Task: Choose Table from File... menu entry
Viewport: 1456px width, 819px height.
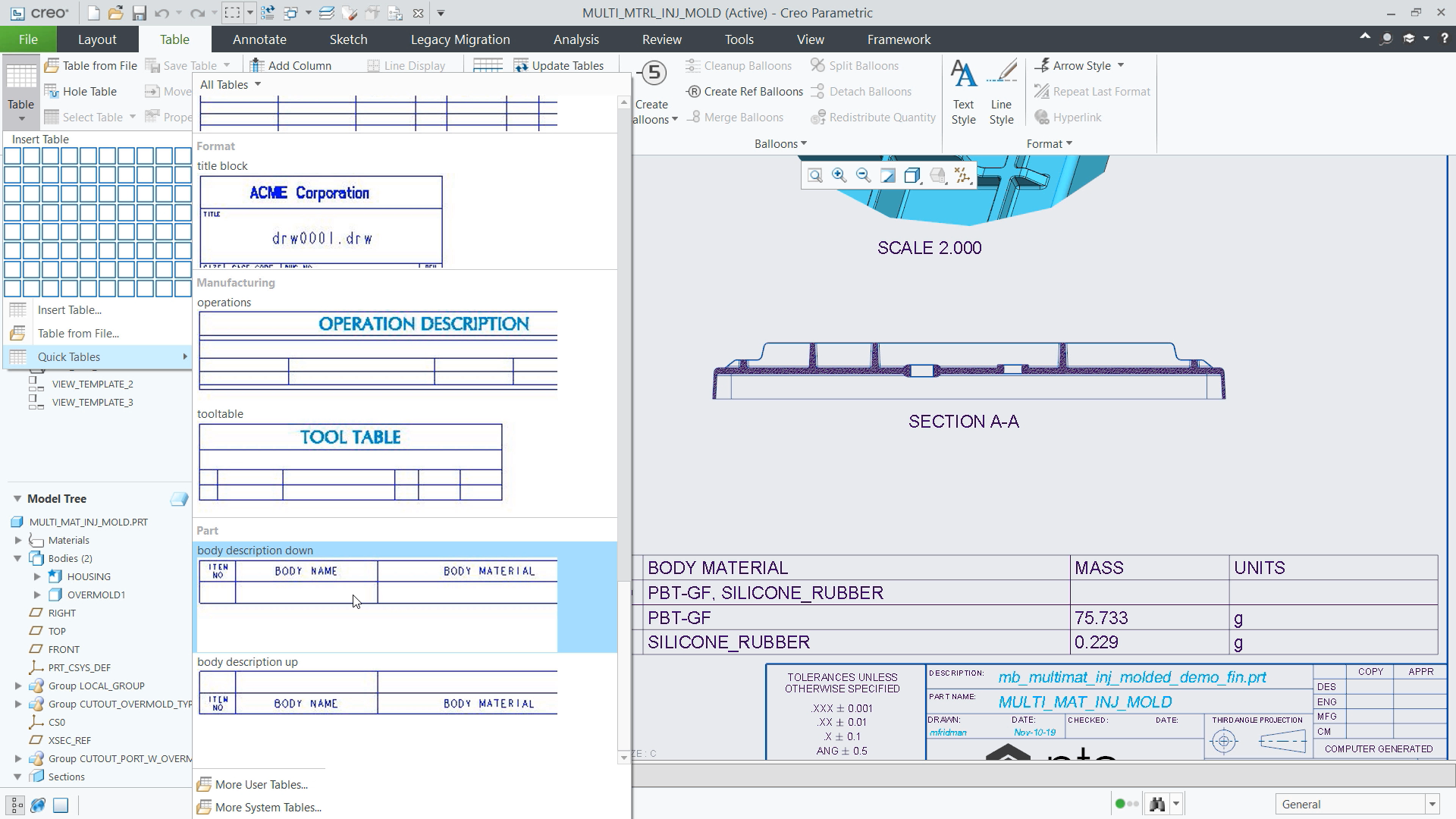Action: click(97, 333)
